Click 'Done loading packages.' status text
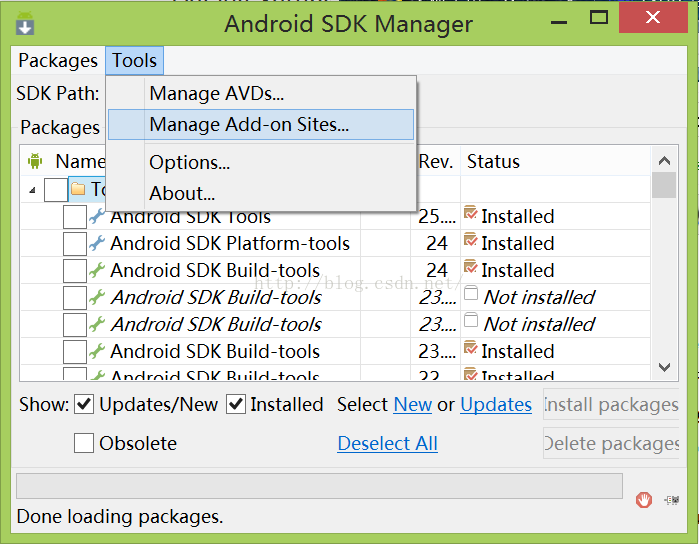This screenshot has height=544, width=699. [x=120, y=516]
